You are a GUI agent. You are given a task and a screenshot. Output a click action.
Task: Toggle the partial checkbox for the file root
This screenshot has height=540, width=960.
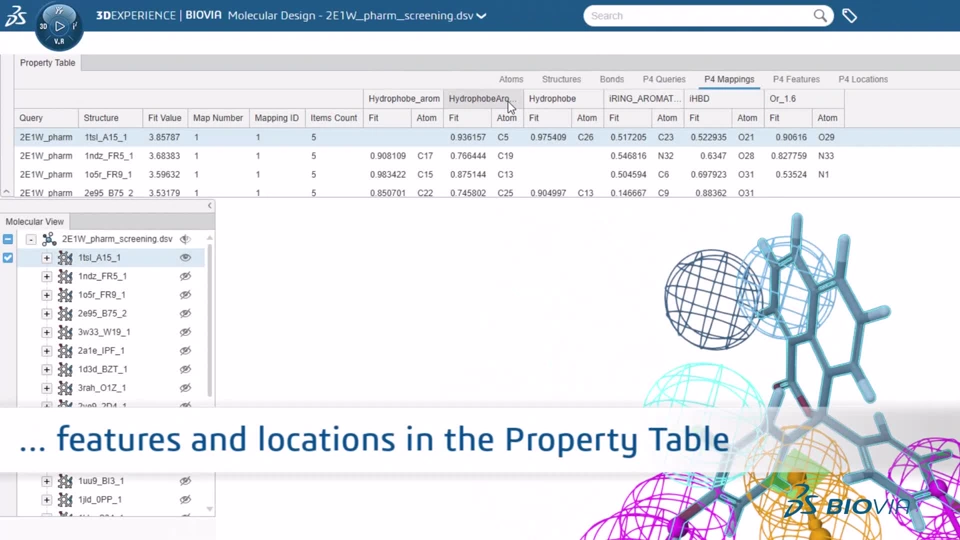coord(7,239)
